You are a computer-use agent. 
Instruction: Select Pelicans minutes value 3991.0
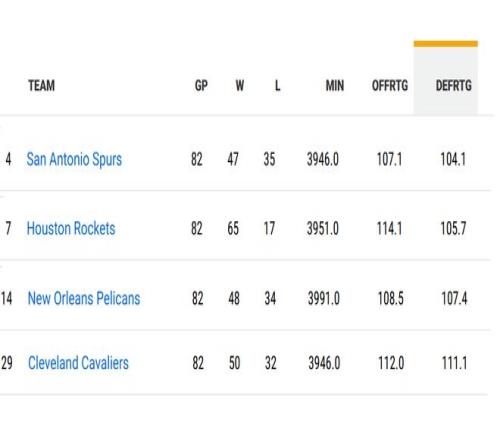(x=324, y=298)
